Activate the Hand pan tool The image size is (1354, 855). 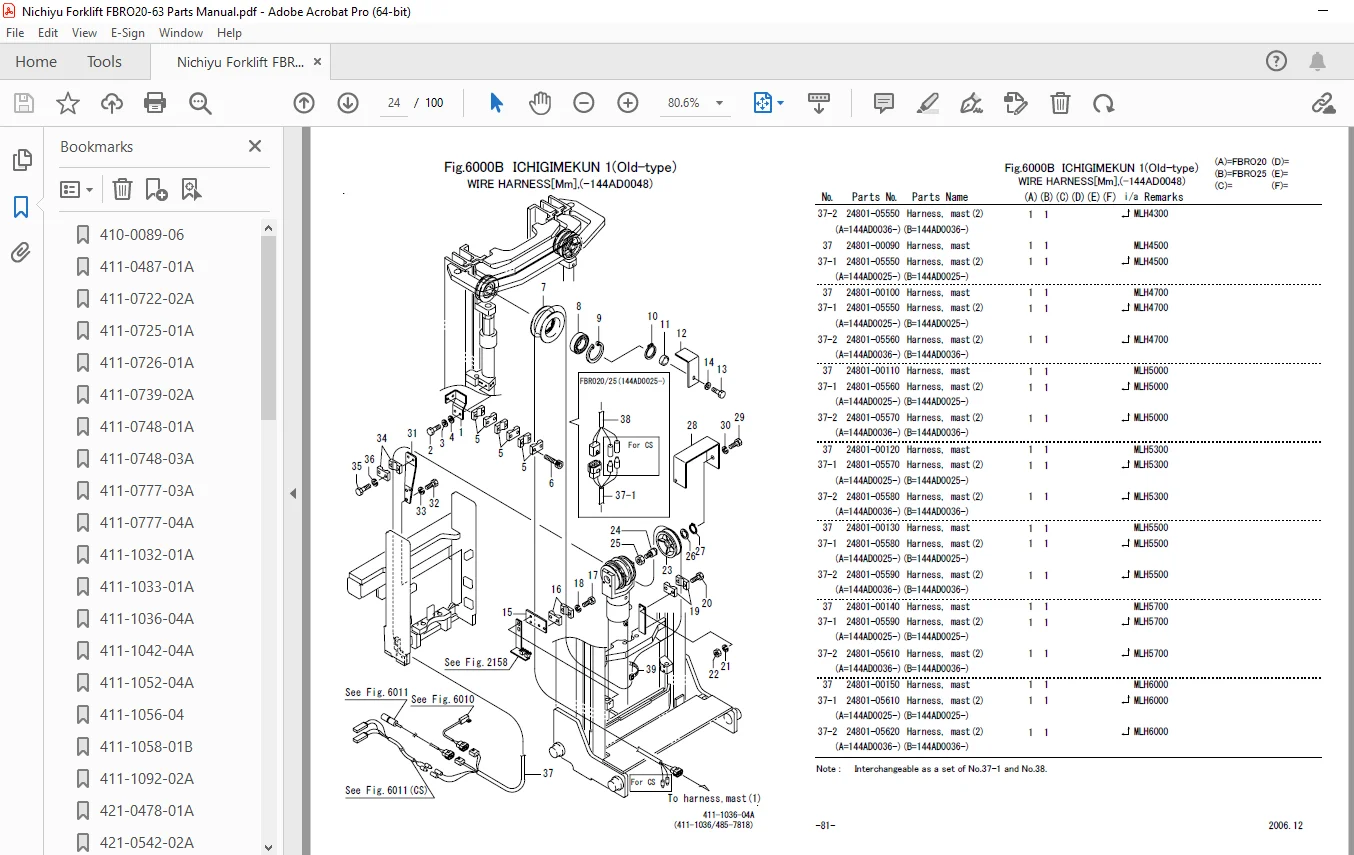[x=540, y=103]
